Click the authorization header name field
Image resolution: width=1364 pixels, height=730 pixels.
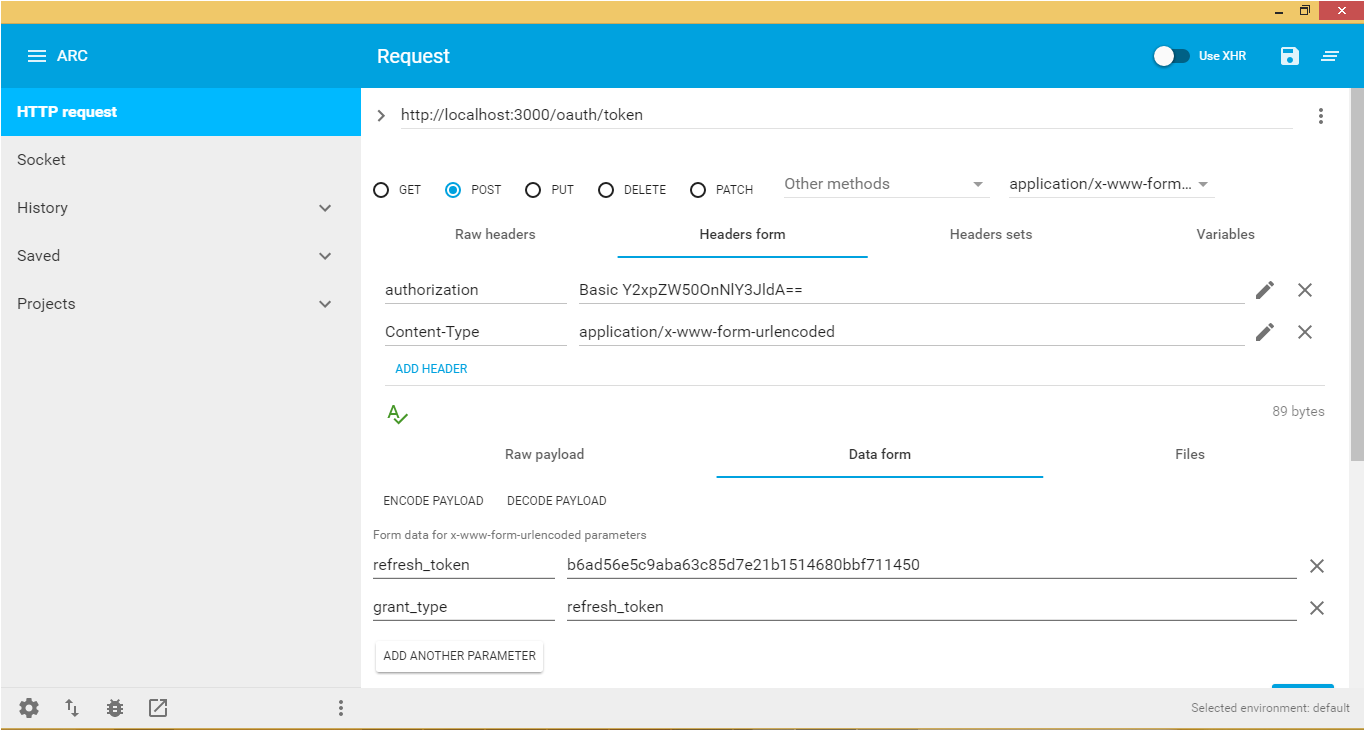click(x=476, y=290)
